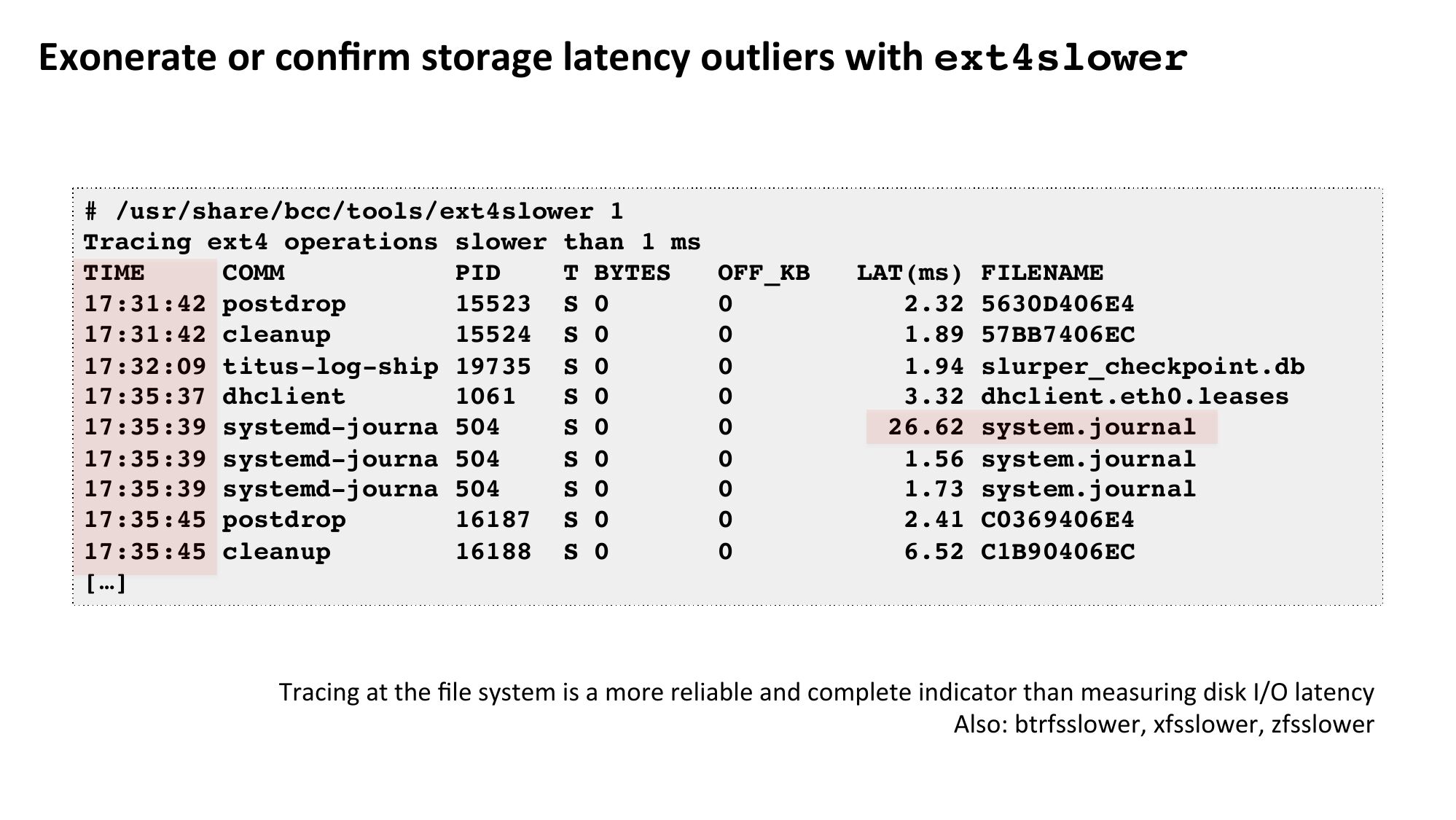This screenshot has height=820, width=1456.
Task: Click the "Also: btrfsslower, xfsslower, zfsslower" line
Action: point(1164,725)
